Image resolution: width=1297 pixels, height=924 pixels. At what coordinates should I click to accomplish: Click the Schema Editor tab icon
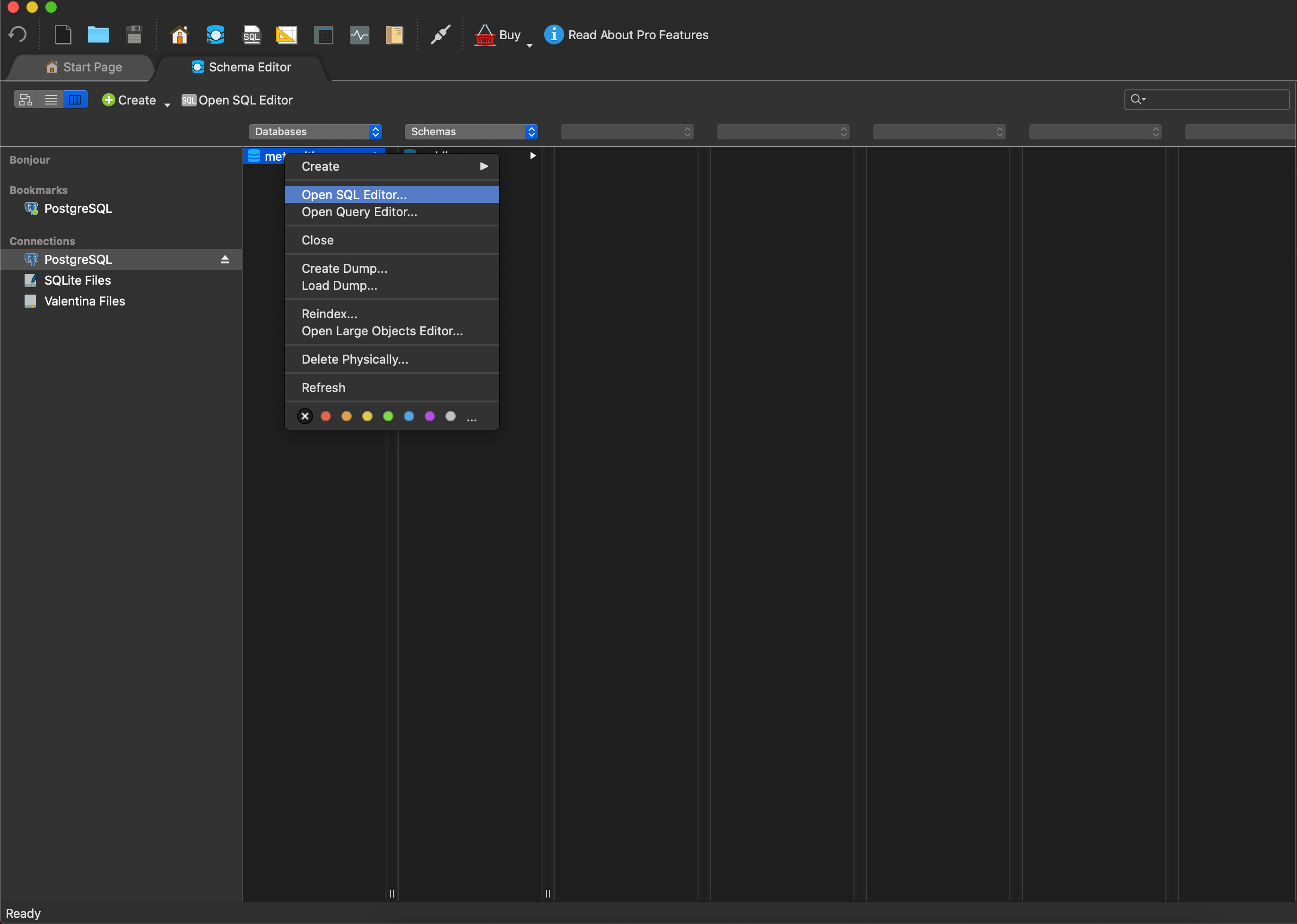coord(197,67)
